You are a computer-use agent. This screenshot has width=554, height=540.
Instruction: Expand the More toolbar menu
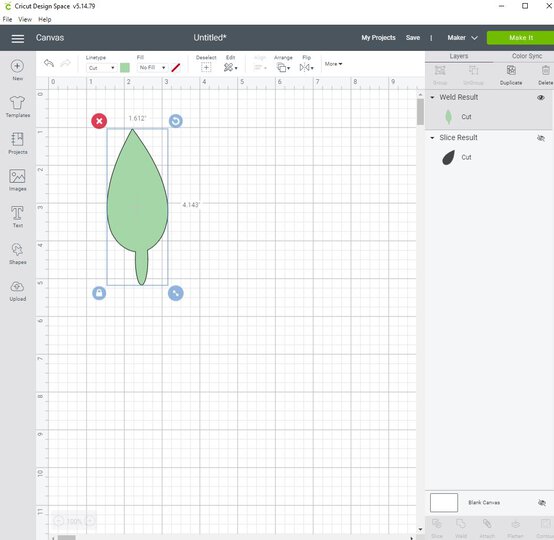(333, 64)
